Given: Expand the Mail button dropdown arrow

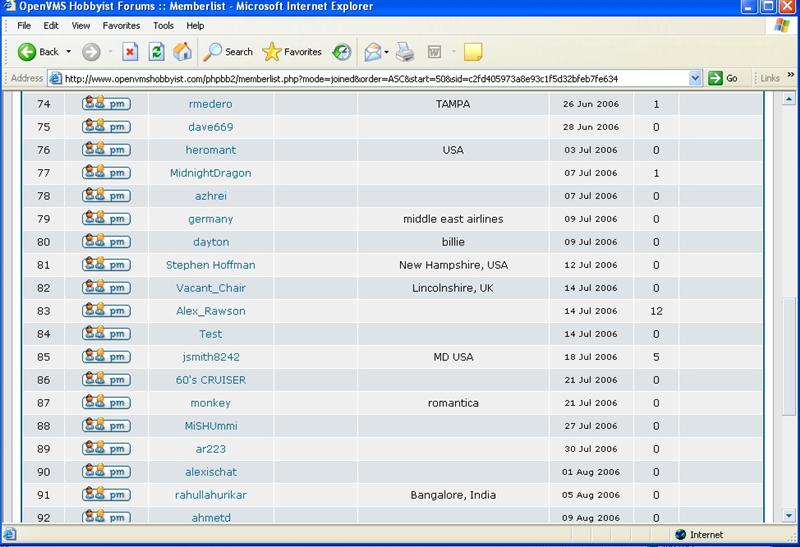Looking at the screenshot, I should [386, 52].
